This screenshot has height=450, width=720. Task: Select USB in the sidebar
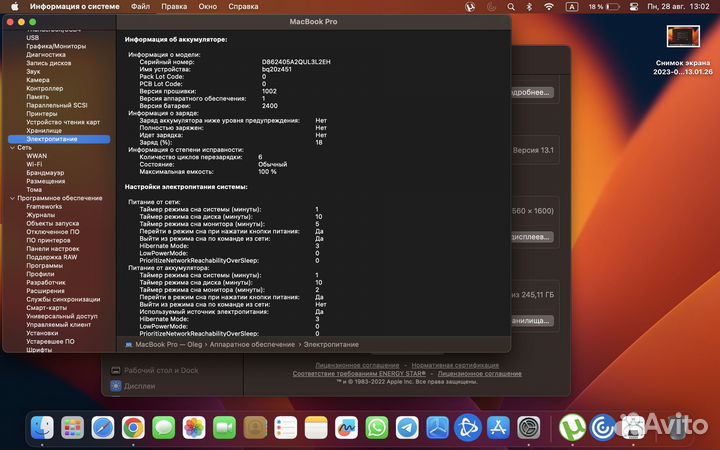point(33,38)
